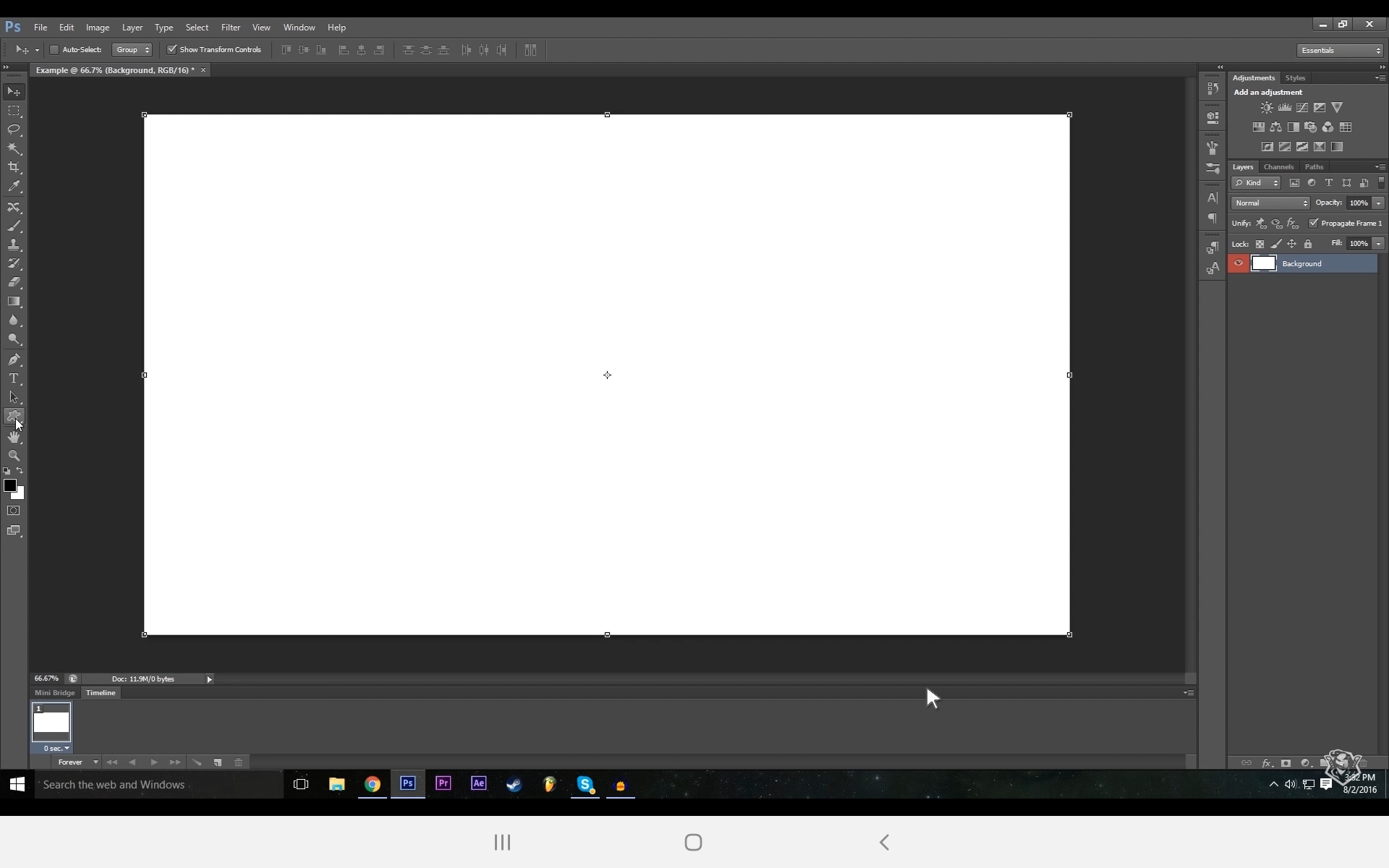Click the background color swatch
Viewport: 1389px width, 868px height.
(20, 495)
